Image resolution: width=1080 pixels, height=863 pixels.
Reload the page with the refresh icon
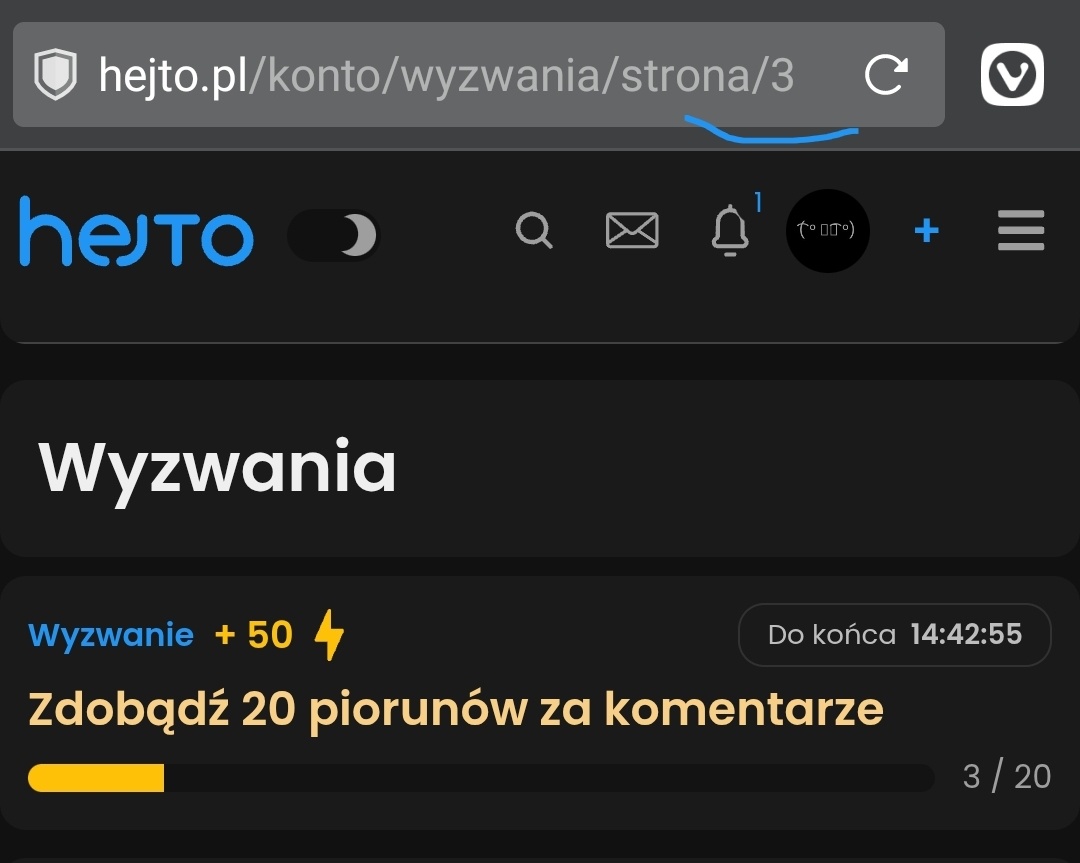coord(885,75)
